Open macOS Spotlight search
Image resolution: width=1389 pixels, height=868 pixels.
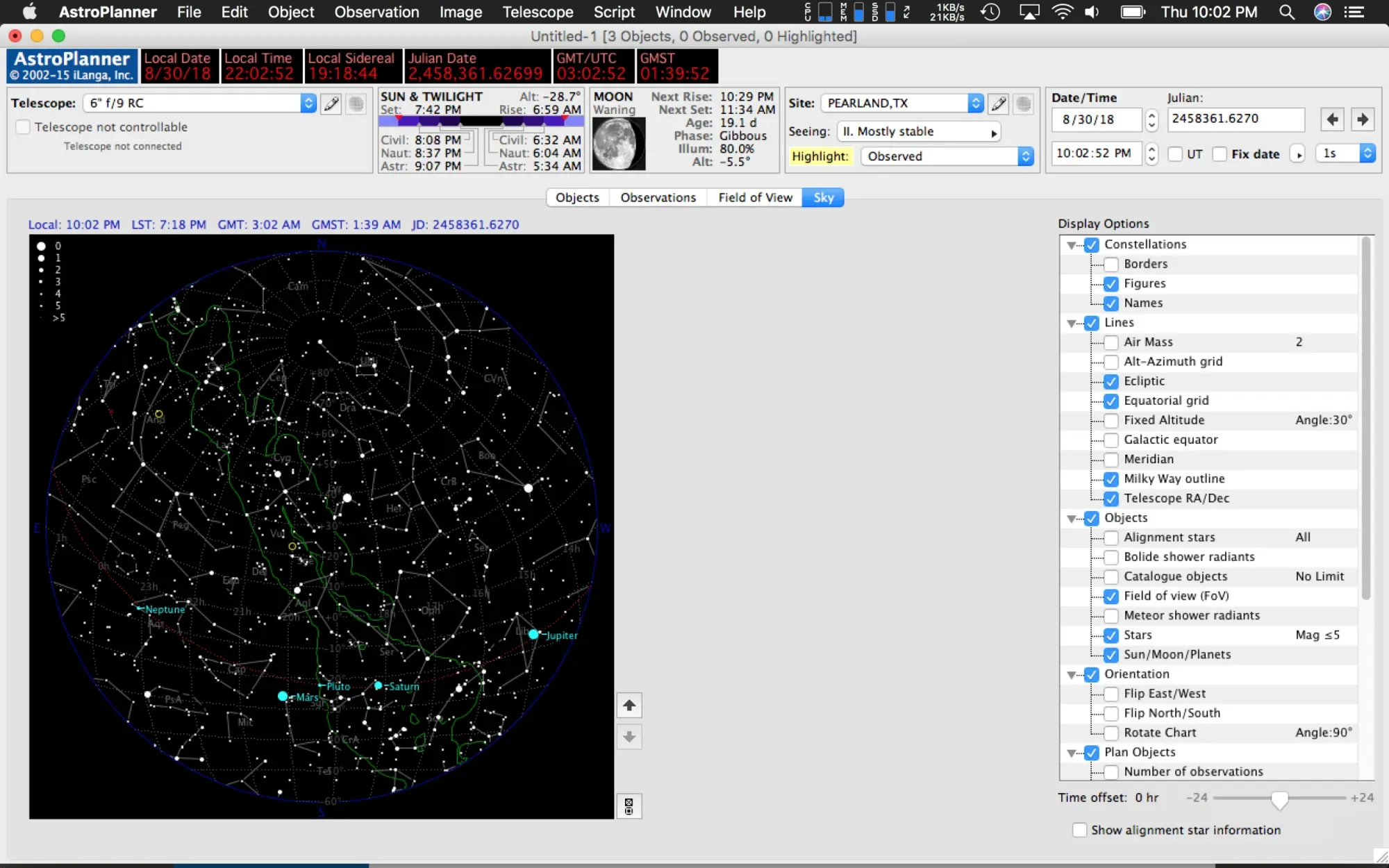coord(1287,12)
